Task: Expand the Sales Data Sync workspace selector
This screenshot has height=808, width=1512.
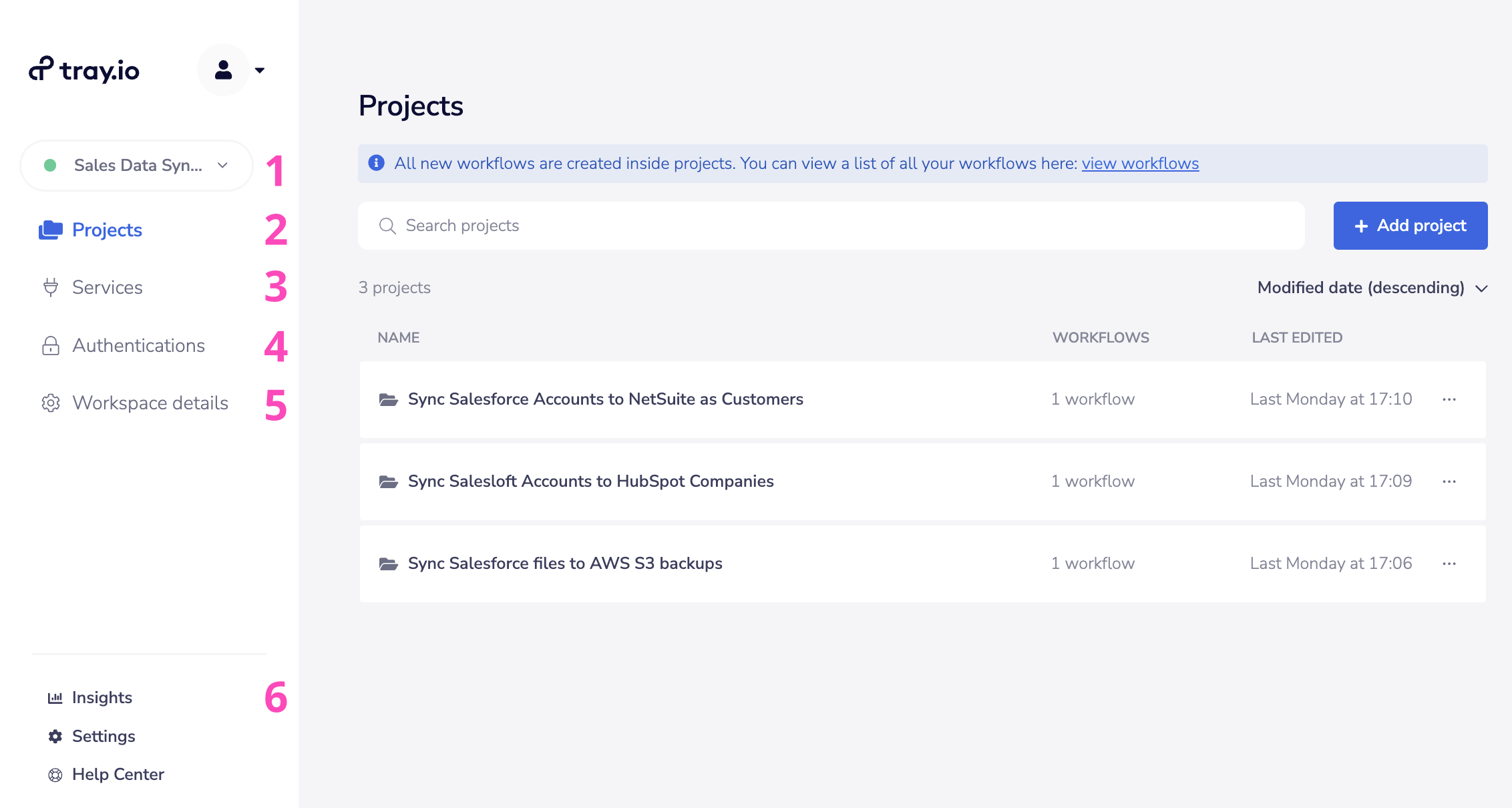Action: [x=137, y=166]
